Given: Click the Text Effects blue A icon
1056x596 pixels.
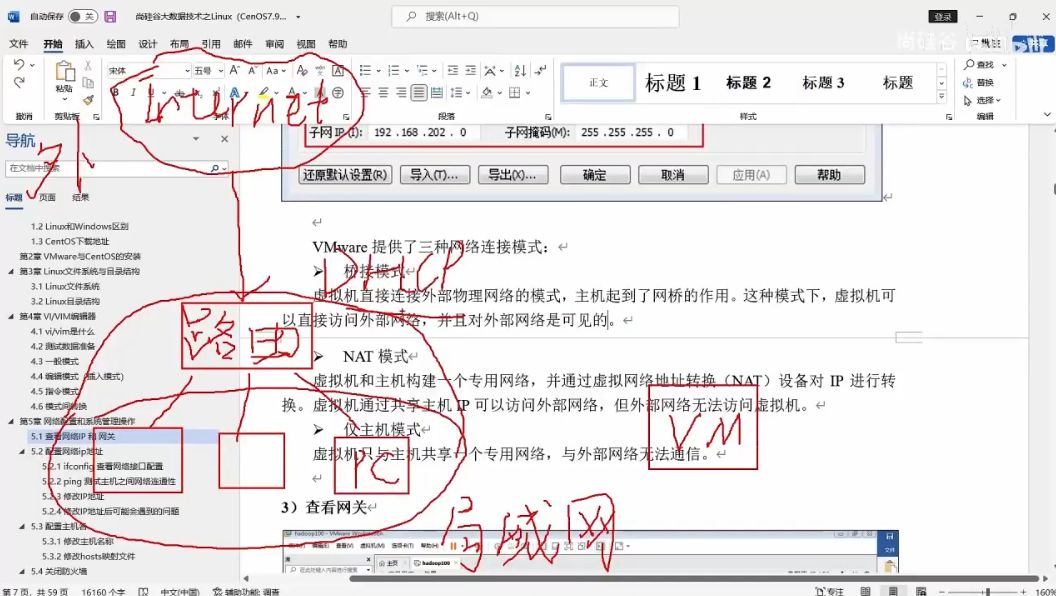Looking at the screenshot, I should (234, 92).
